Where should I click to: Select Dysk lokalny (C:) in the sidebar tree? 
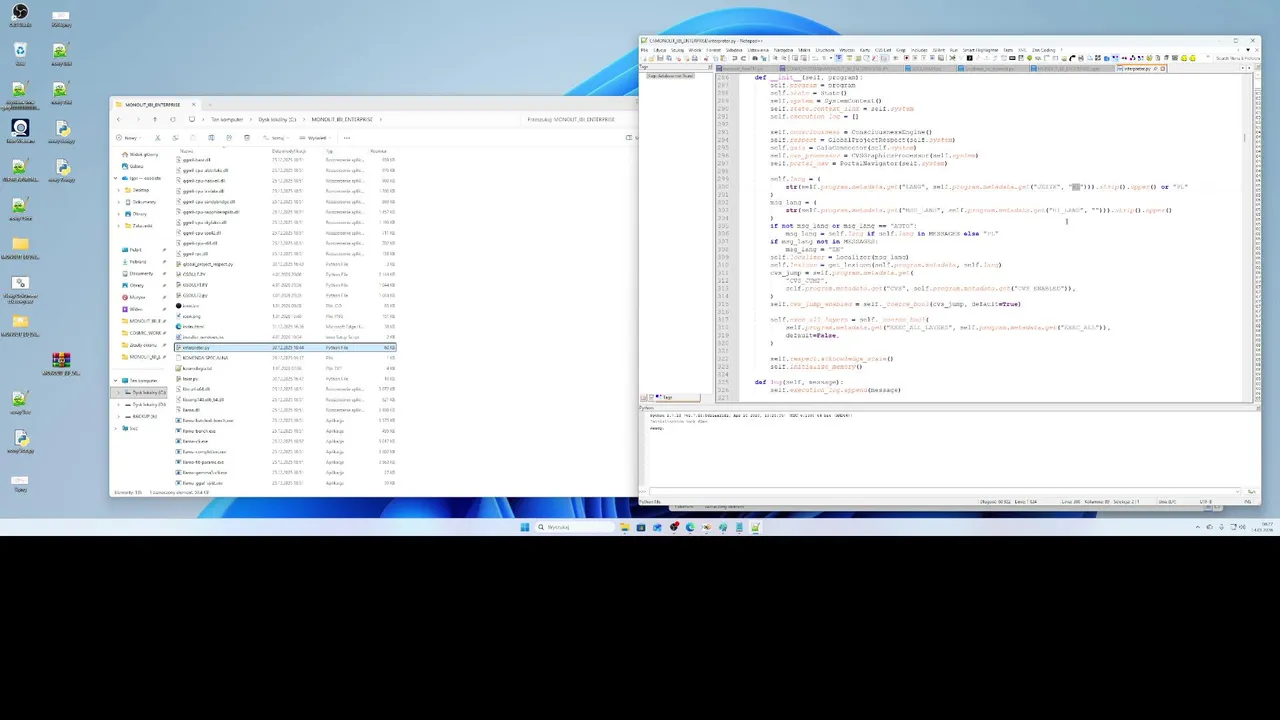140,393
